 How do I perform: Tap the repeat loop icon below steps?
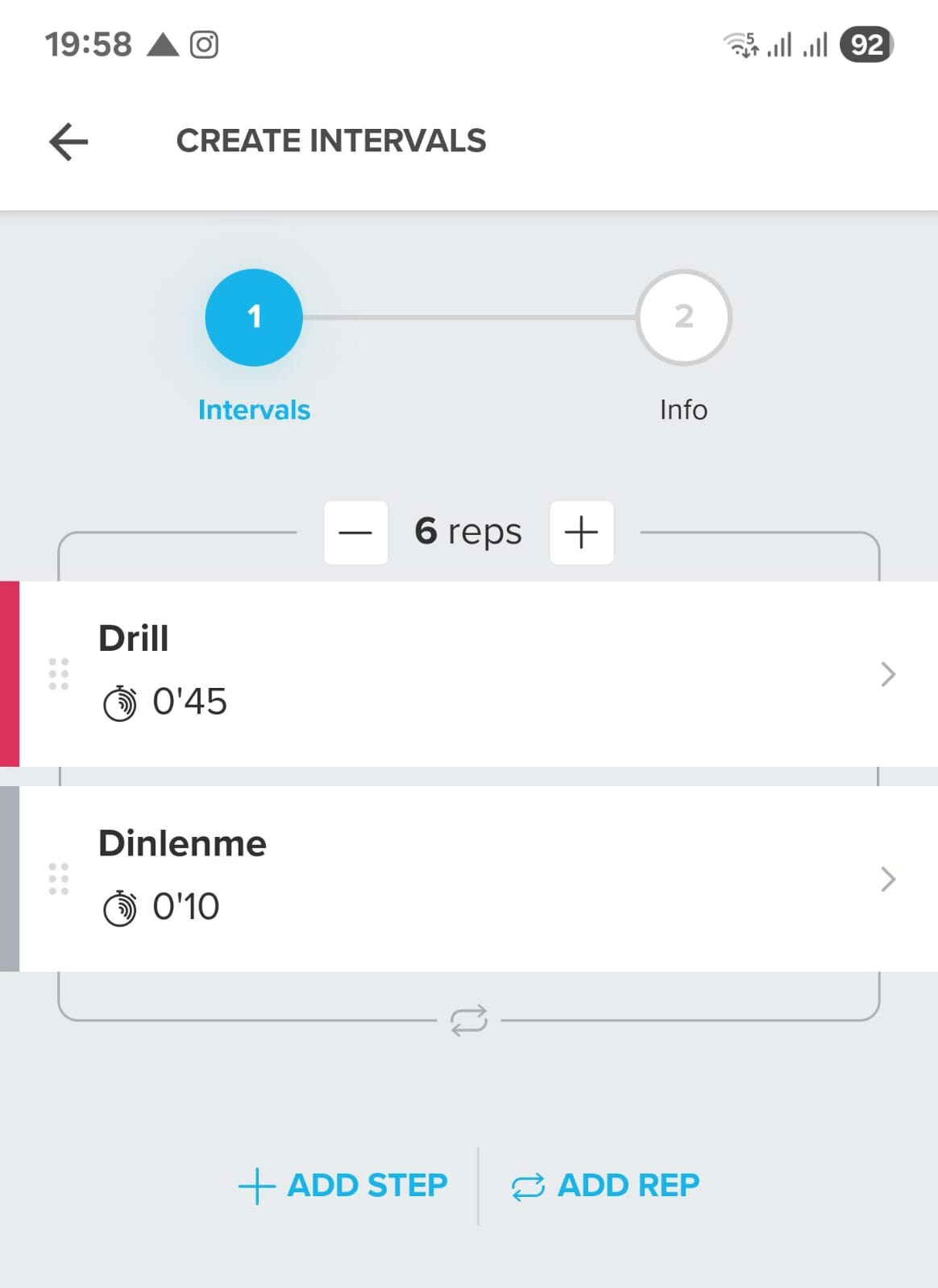tap(469, 1020)
